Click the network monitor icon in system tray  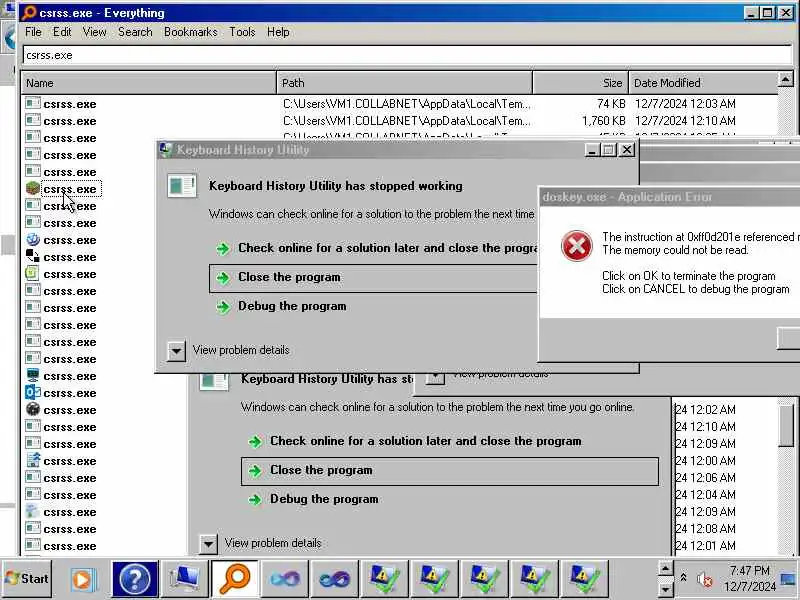click(x=789, y=579)
